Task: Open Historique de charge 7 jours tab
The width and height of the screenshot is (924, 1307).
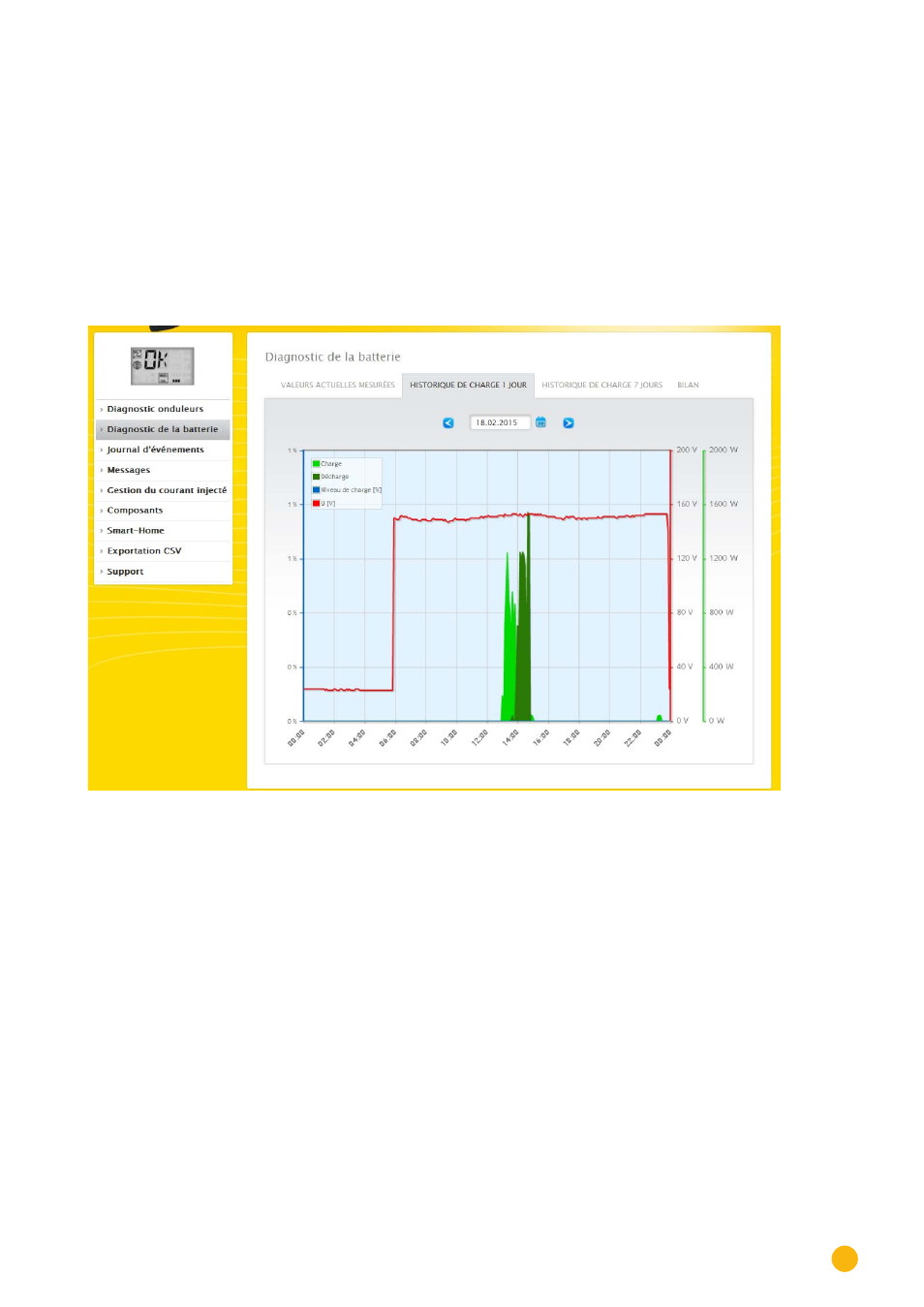Action: 602,386
